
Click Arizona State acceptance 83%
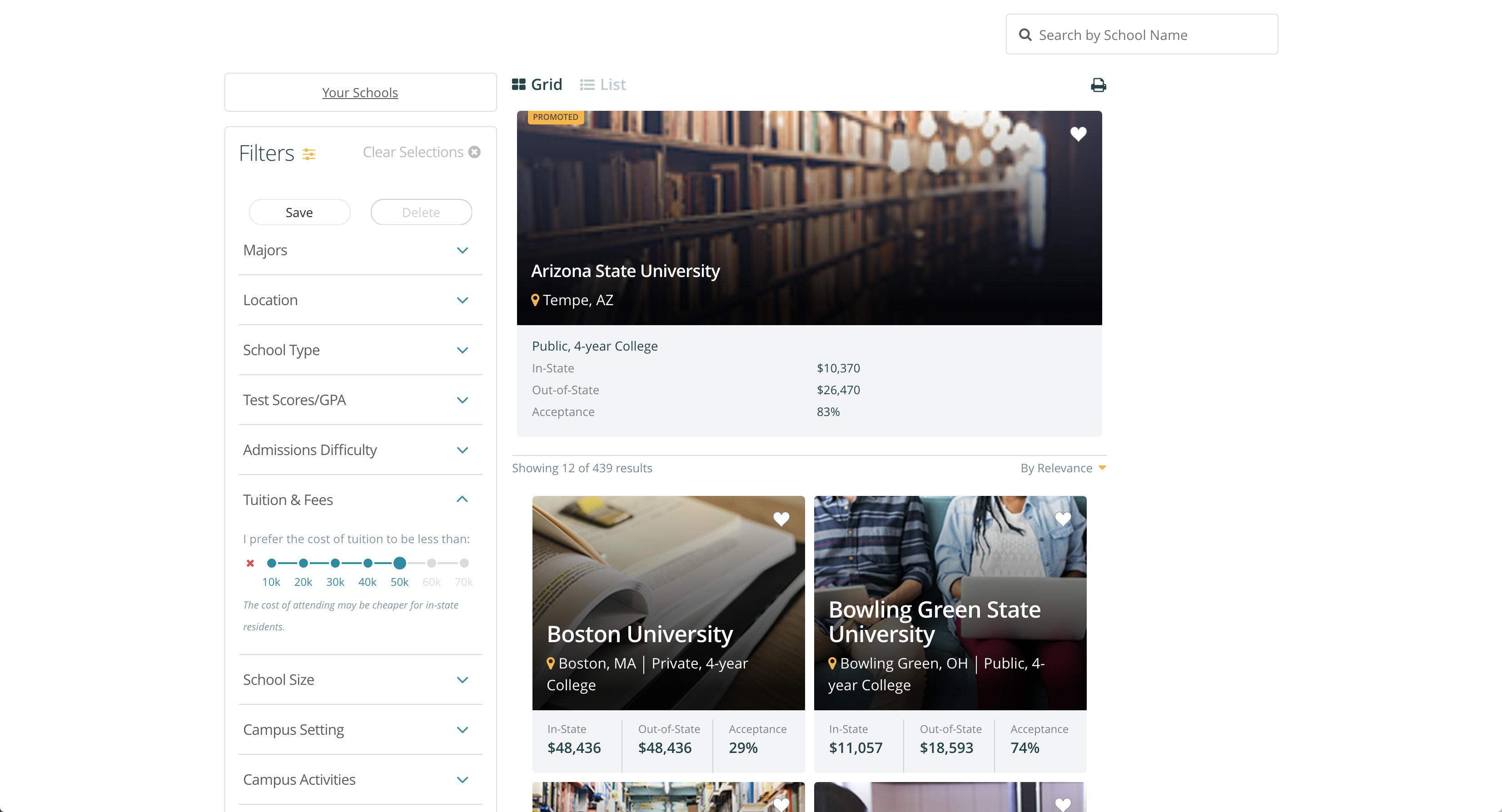(x=828, y=411)
